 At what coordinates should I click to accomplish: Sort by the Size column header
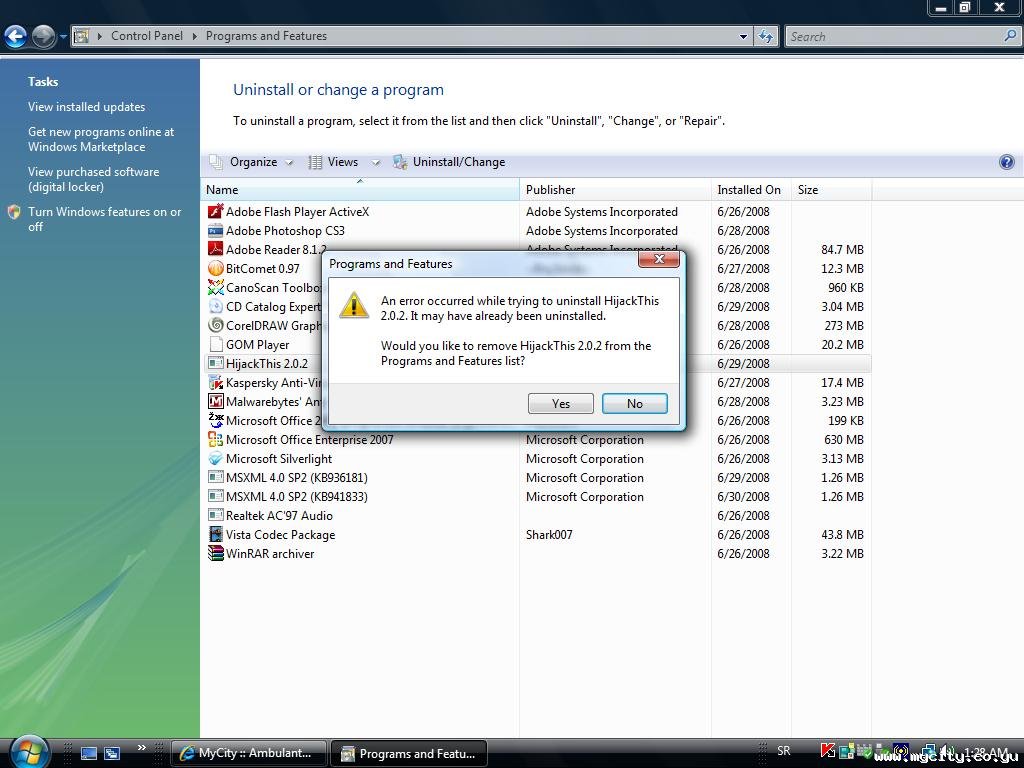[831, 189]
